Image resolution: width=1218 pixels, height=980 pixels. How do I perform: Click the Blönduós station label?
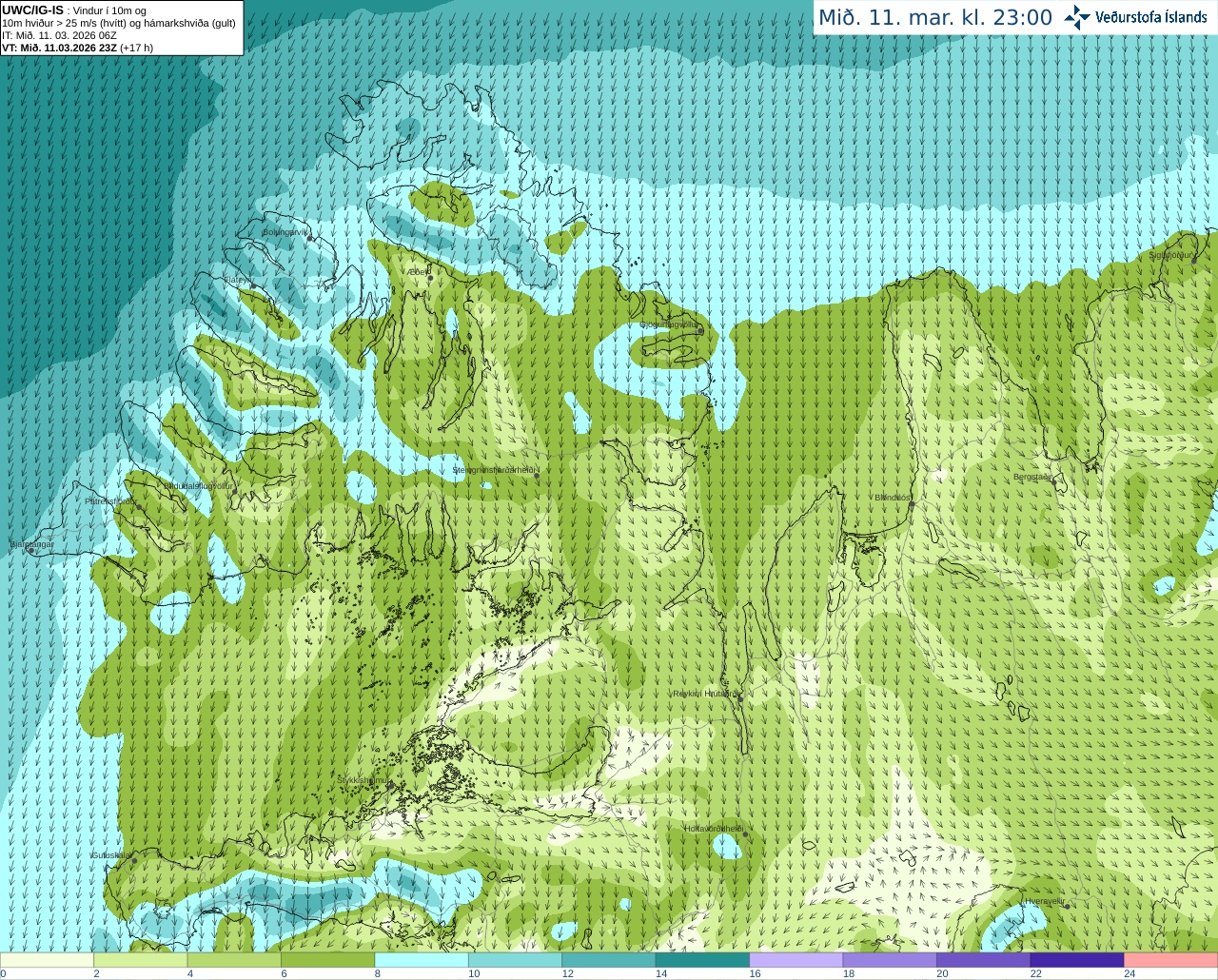(893, 498)
